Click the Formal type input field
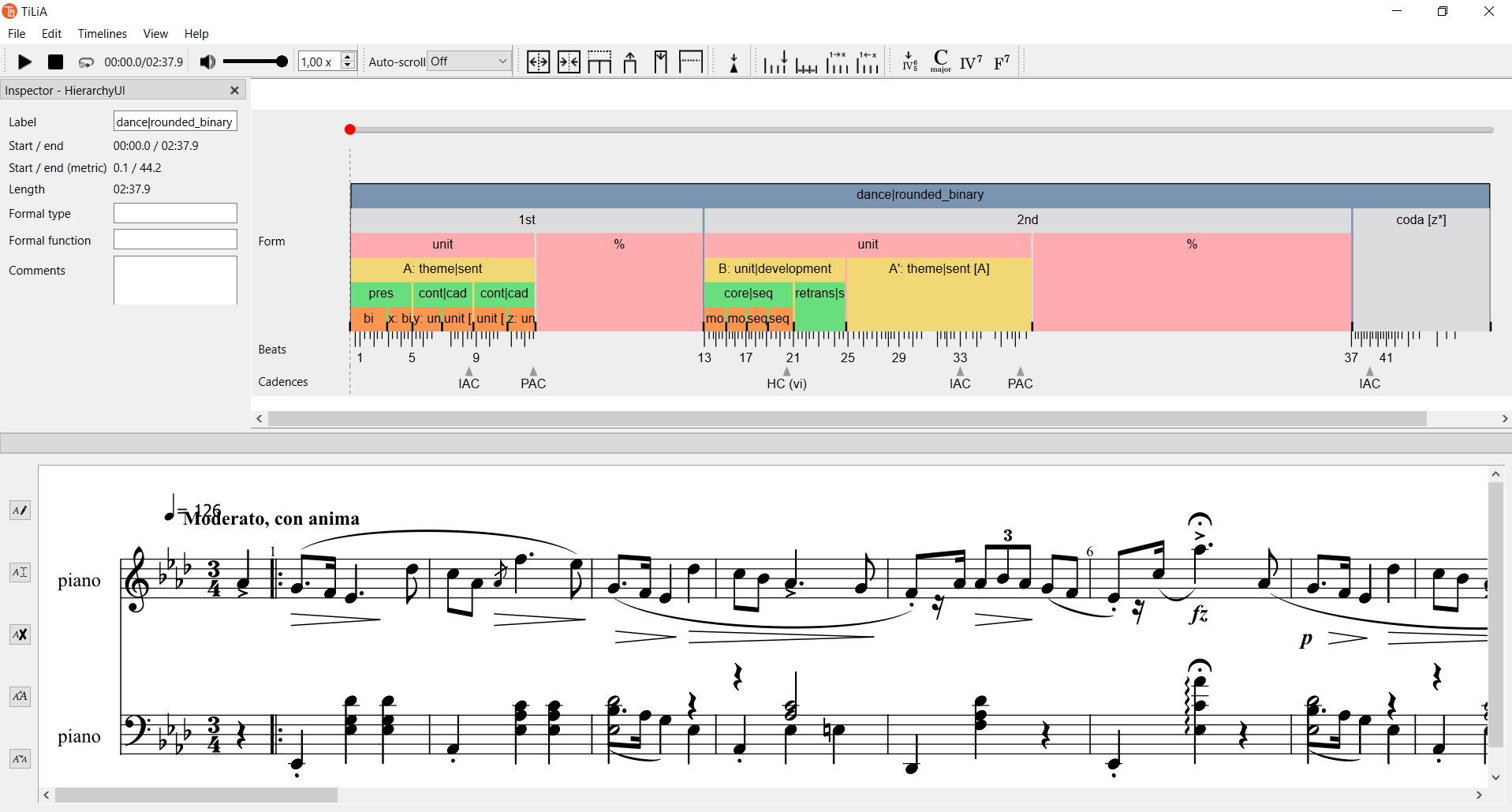Screen dimensions: 1512x812 tap(175, 213)
